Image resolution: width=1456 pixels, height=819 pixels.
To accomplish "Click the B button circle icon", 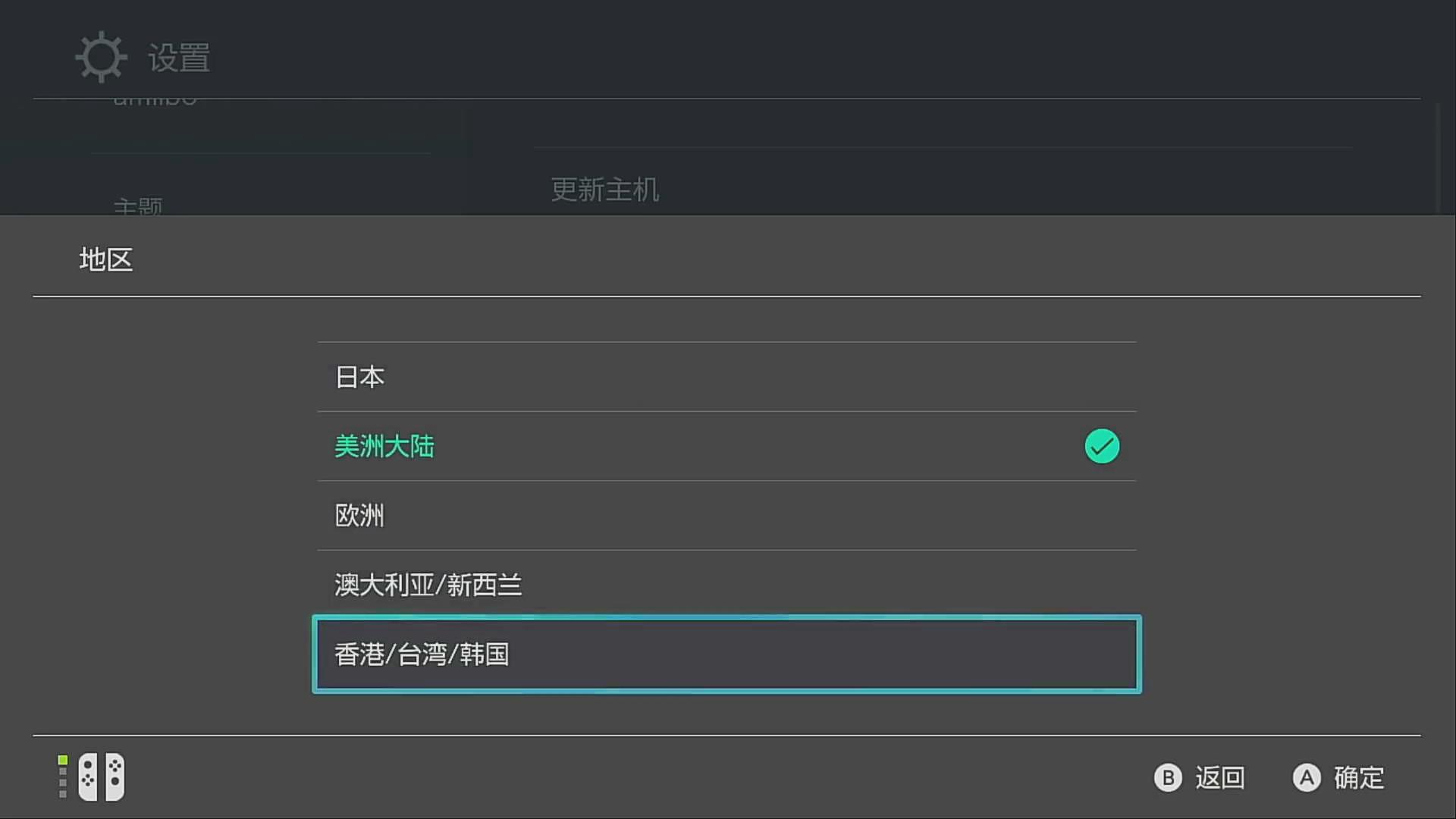I will [1168, 777].
